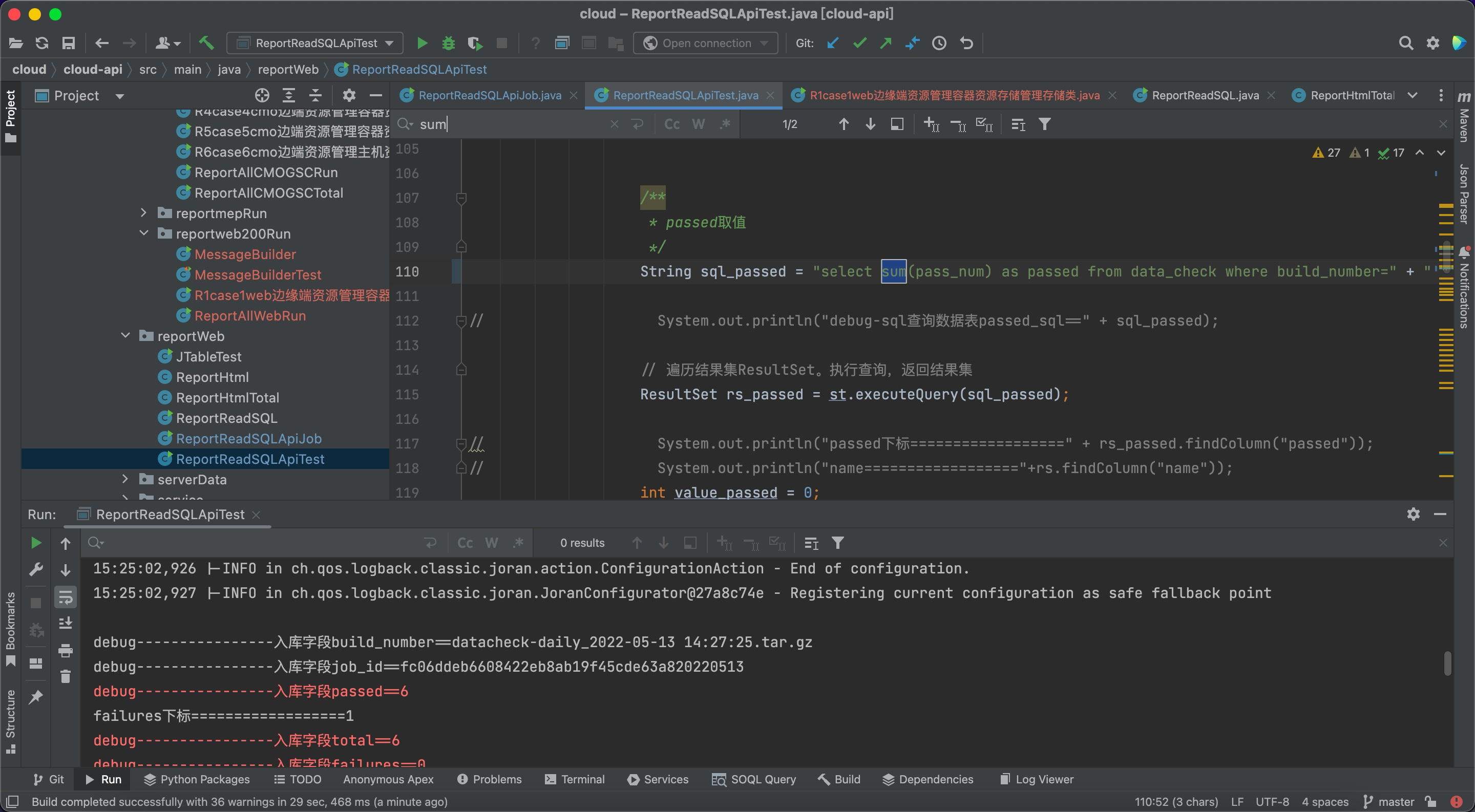This screenshot has height=812, width=1475.
Task: Open the ReportReadSQLApiTest run configuration dropdown
Action: [x=389, y=43]
